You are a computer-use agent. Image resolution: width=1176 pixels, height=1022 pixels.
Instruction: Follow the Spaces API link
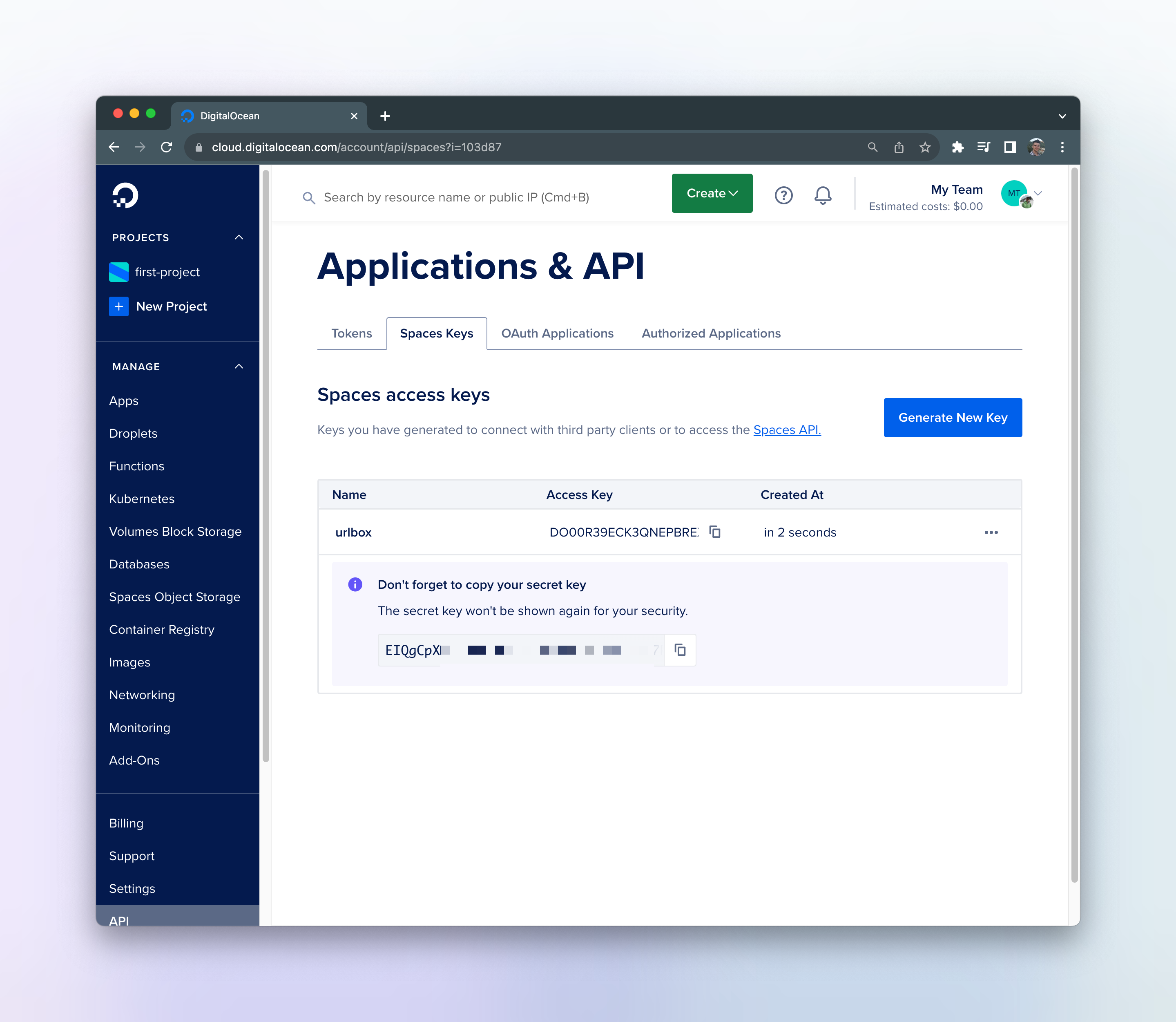[787, 430]
